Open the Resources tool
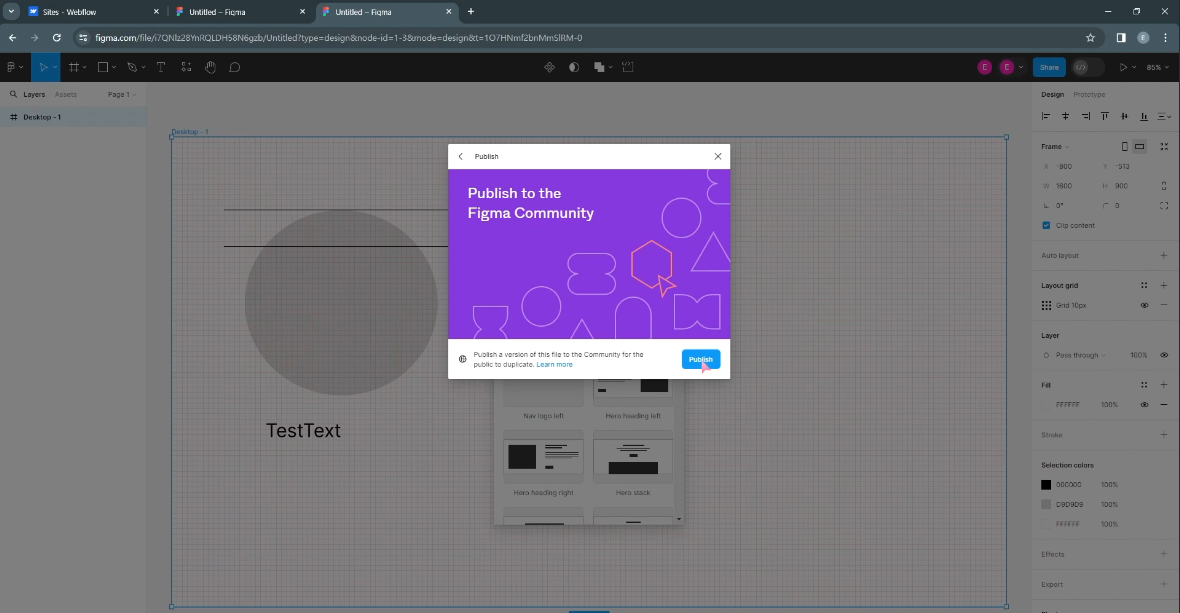The image size is (1180, 613). [x=186, y=67]
